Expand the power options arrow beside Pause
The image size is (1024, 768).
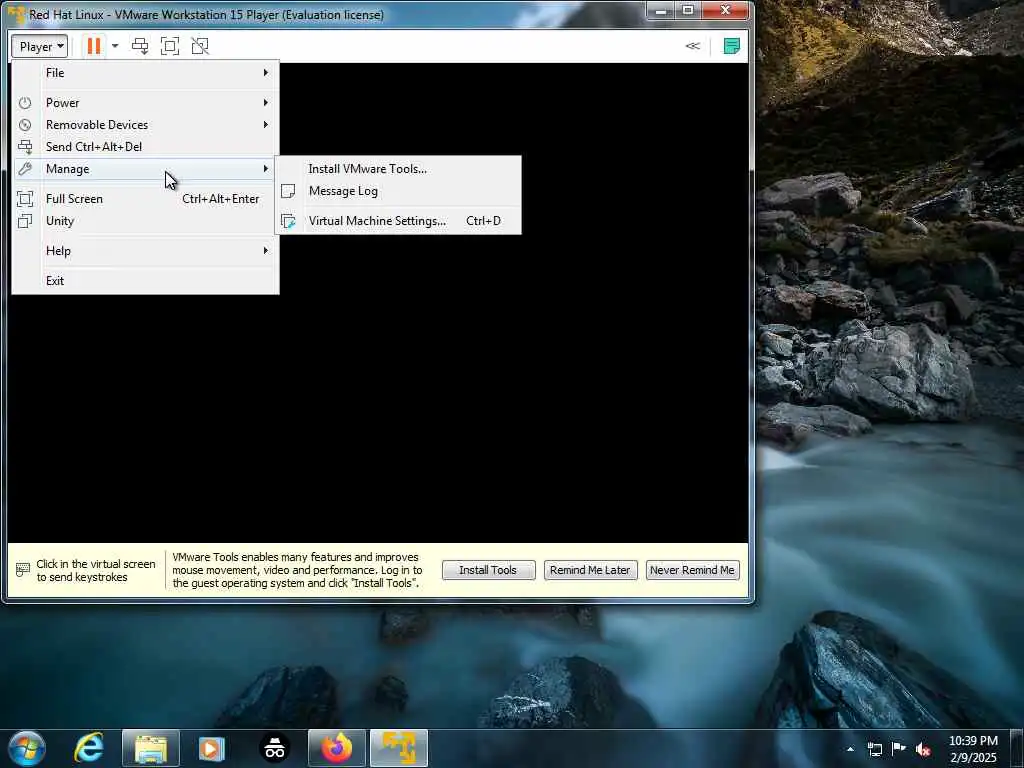[x=115, y=46]
